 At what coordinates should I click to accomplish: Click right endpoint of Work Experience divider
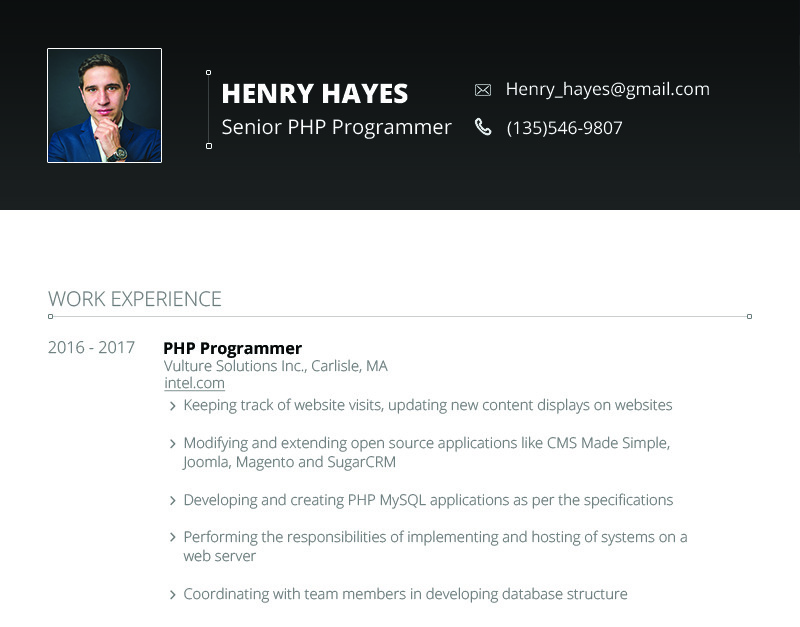749,316
